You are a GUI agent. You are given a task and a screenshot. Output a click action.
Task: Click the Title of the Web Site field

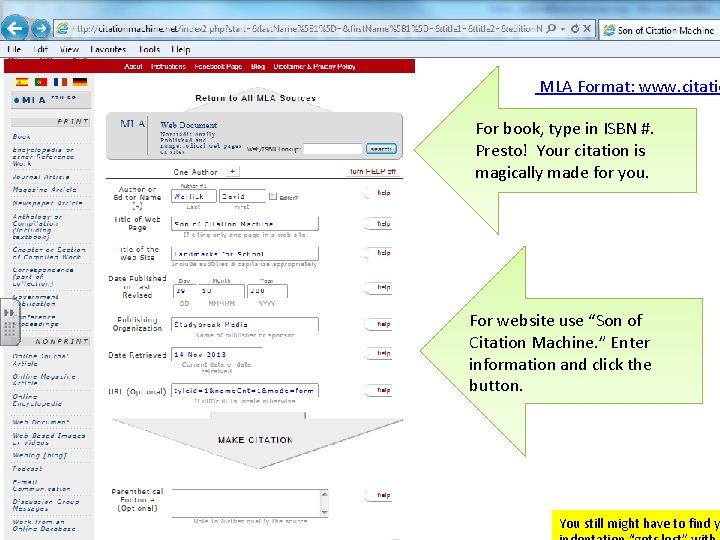[x=245, y=253]
